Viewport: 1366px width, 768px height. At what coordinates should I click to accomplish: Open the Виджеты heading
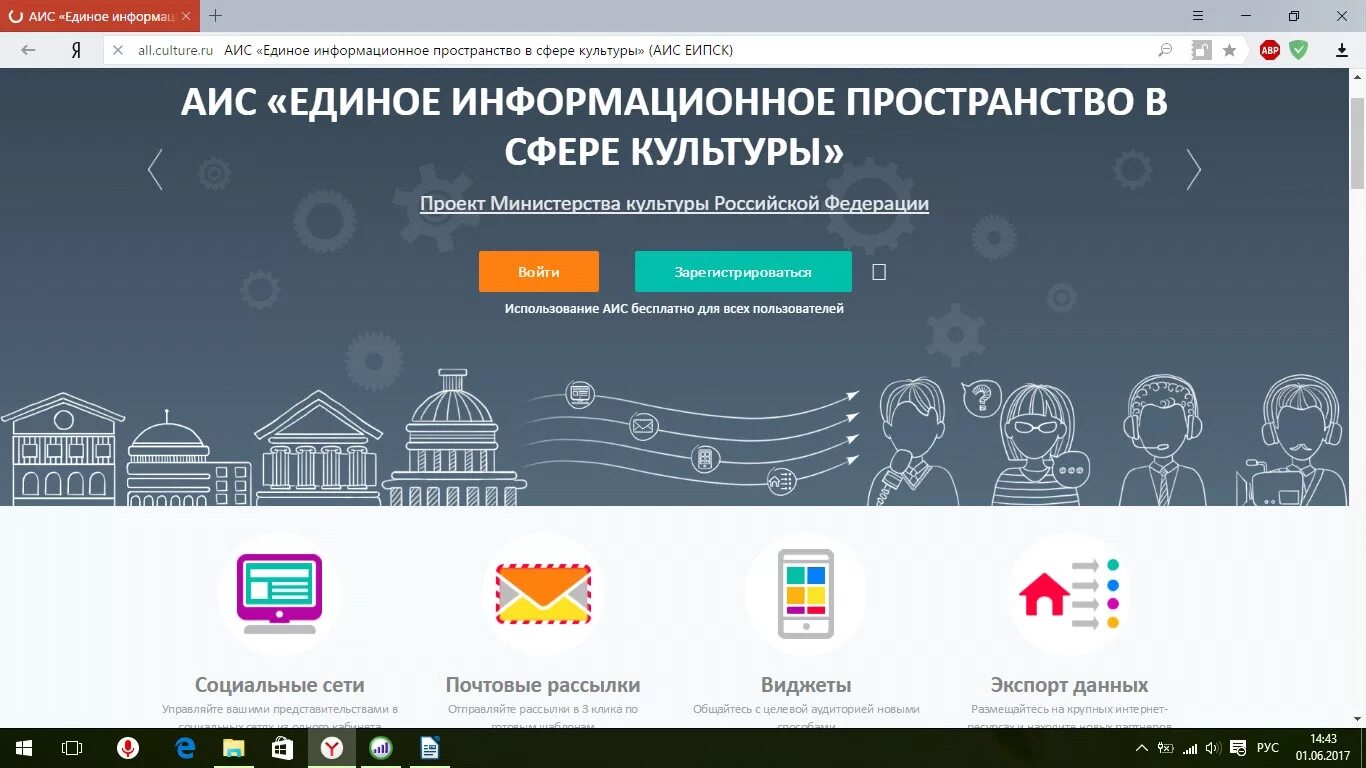point(806,686)
